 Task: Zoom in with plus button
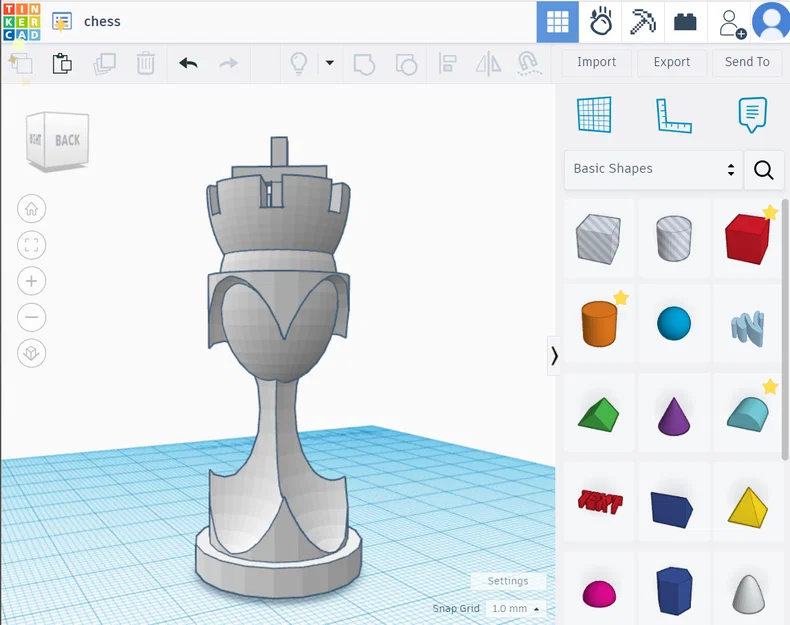point(32,281)
